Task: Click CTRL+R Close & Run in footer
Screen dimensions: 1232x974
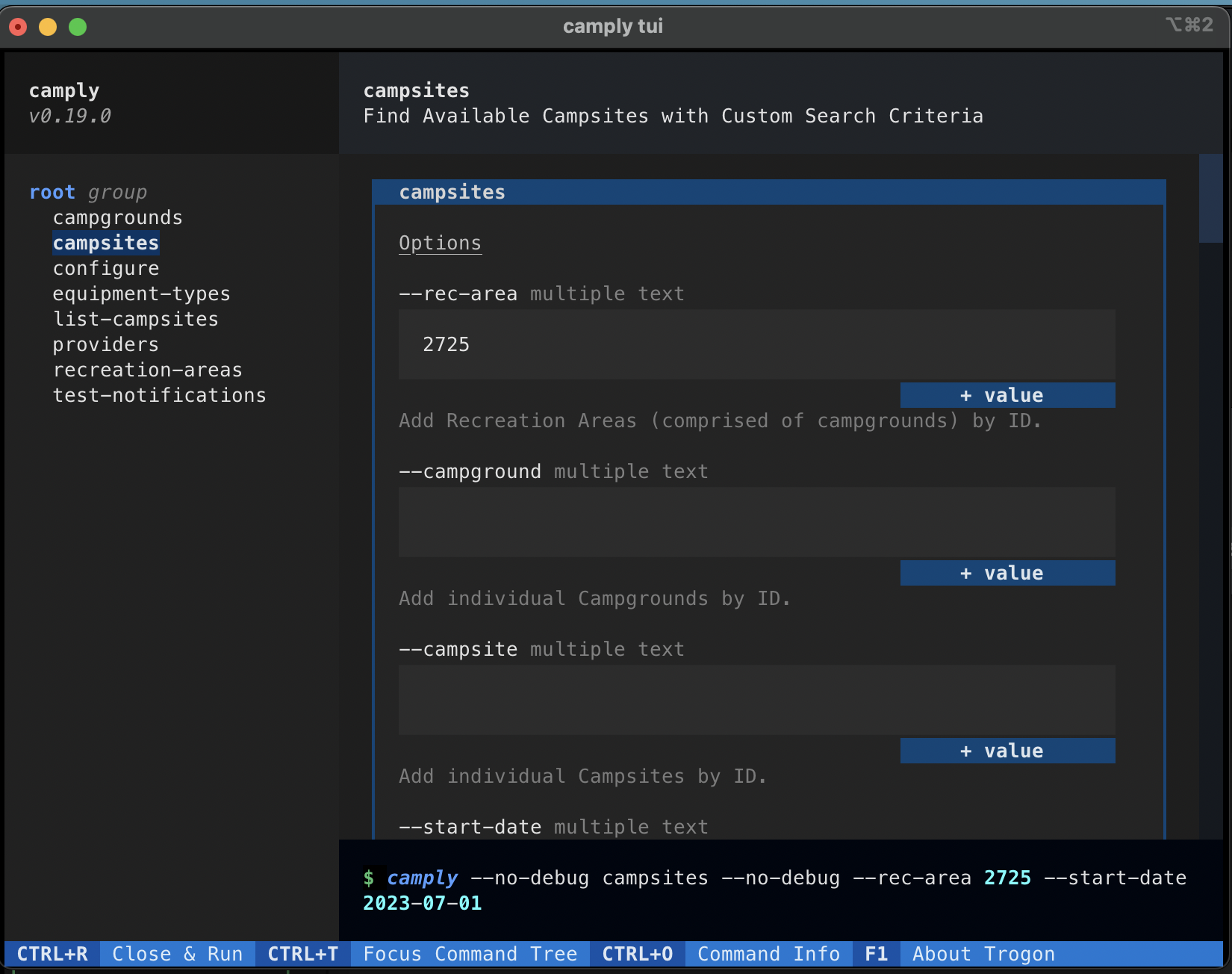Action: click(130, 954)
